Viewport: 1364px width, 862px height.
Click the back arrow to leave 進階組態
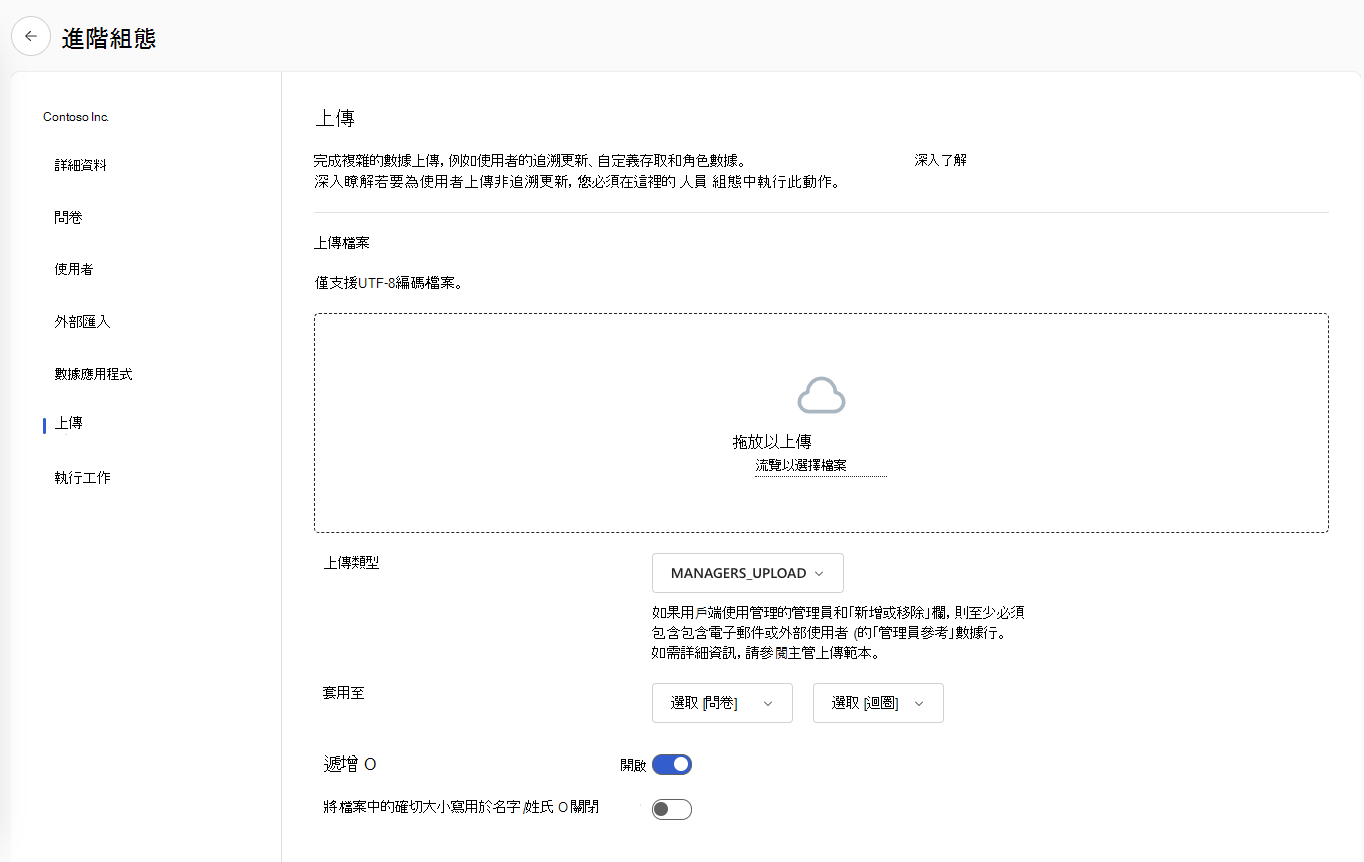pyautogui.click(x=30, y=36)
